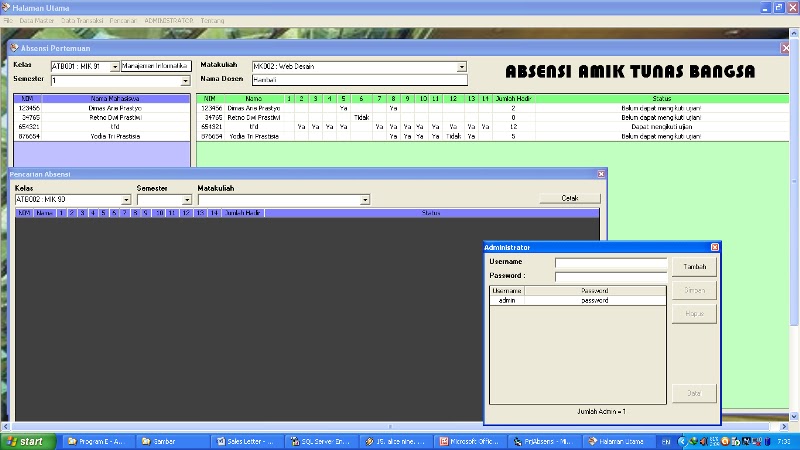
Task: Click Dapat mengikuti ujian status cell
Action: click(x=662, y=127)
